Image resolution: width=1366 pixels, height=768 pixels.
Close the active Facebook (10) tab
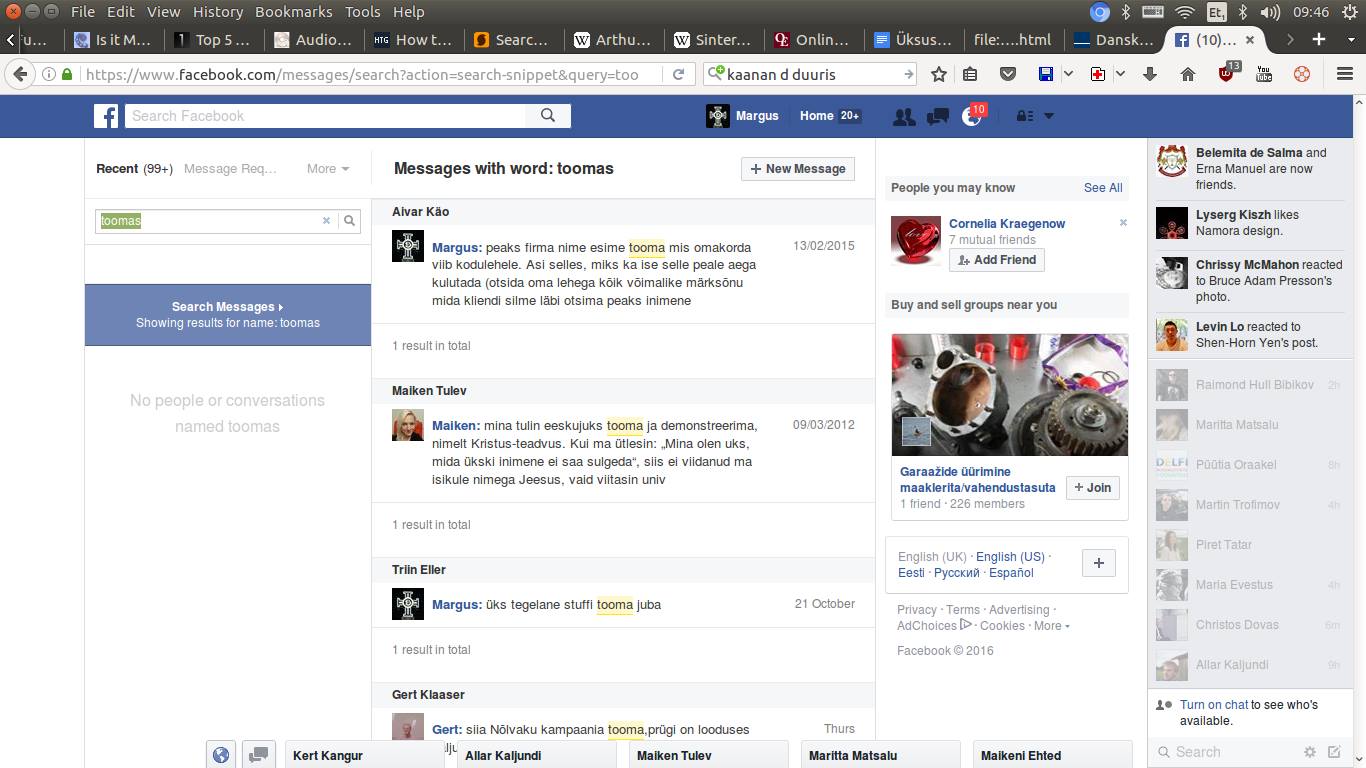point(1250,40)
